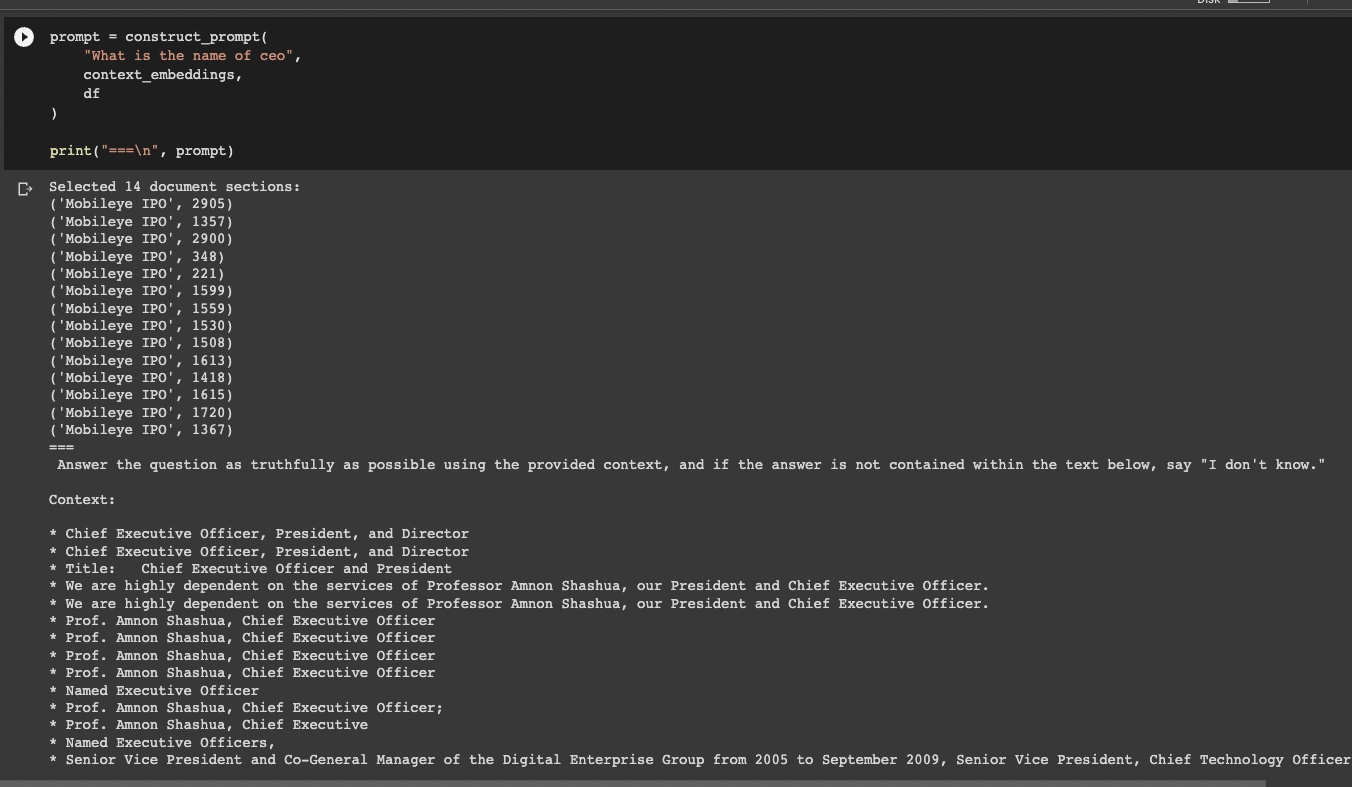Select output row ('Mobileye IPO', 2905)
Viewport: 1352px width, 787px height.
point(141,204)
